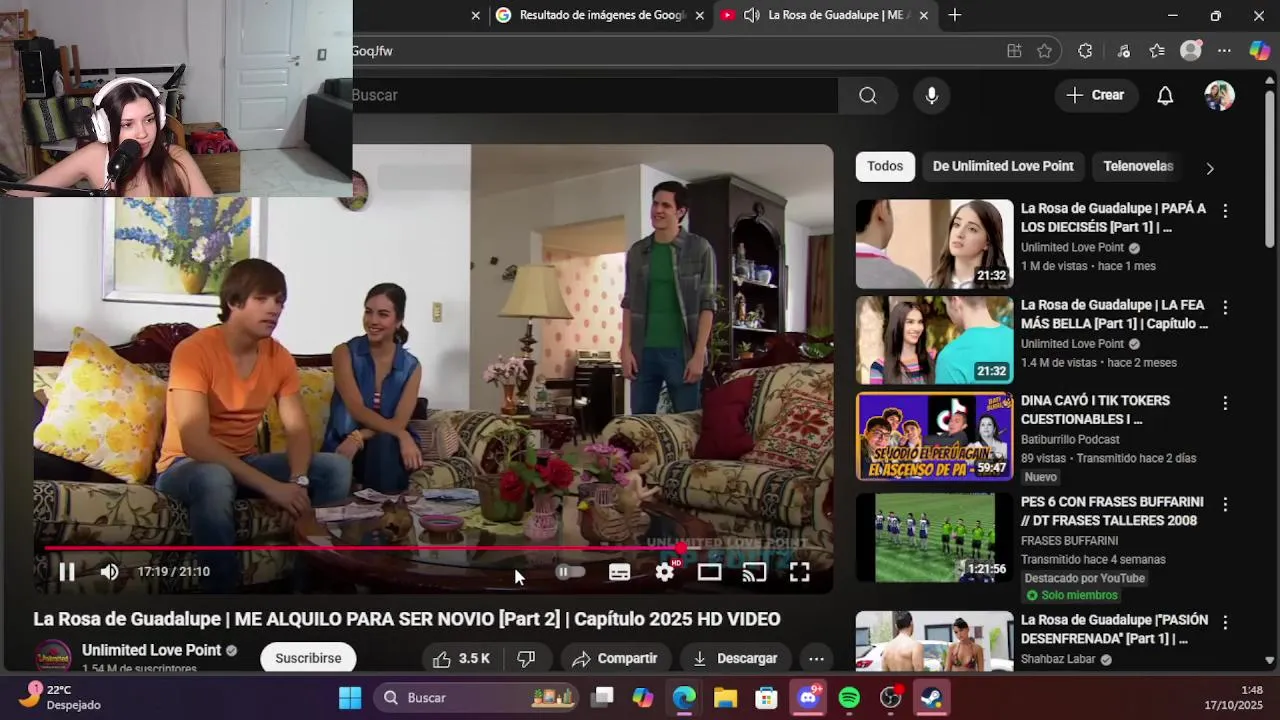Open the 22°C Despejado weather widget

click(x=62, y=697)
